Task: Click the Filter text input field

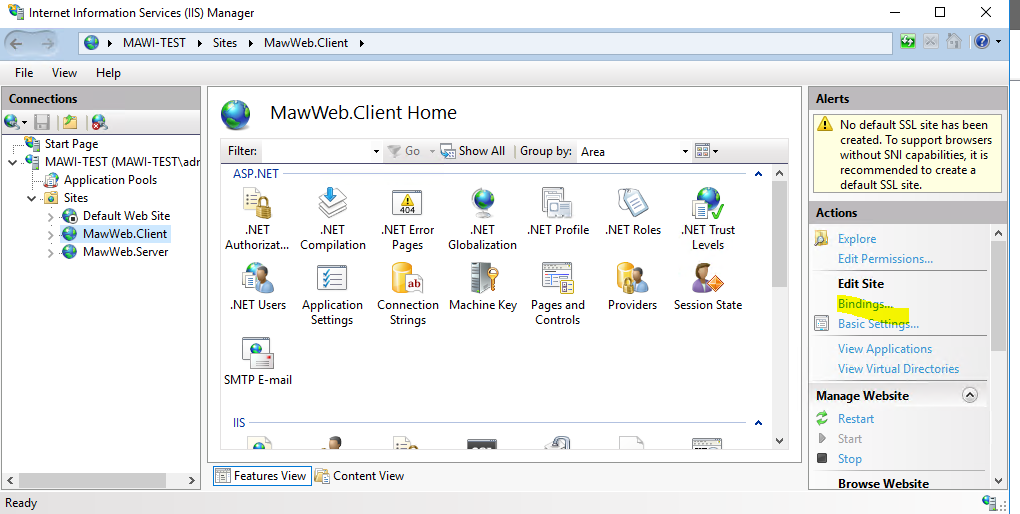Action: pyautogui.click(x=315, y=151)
